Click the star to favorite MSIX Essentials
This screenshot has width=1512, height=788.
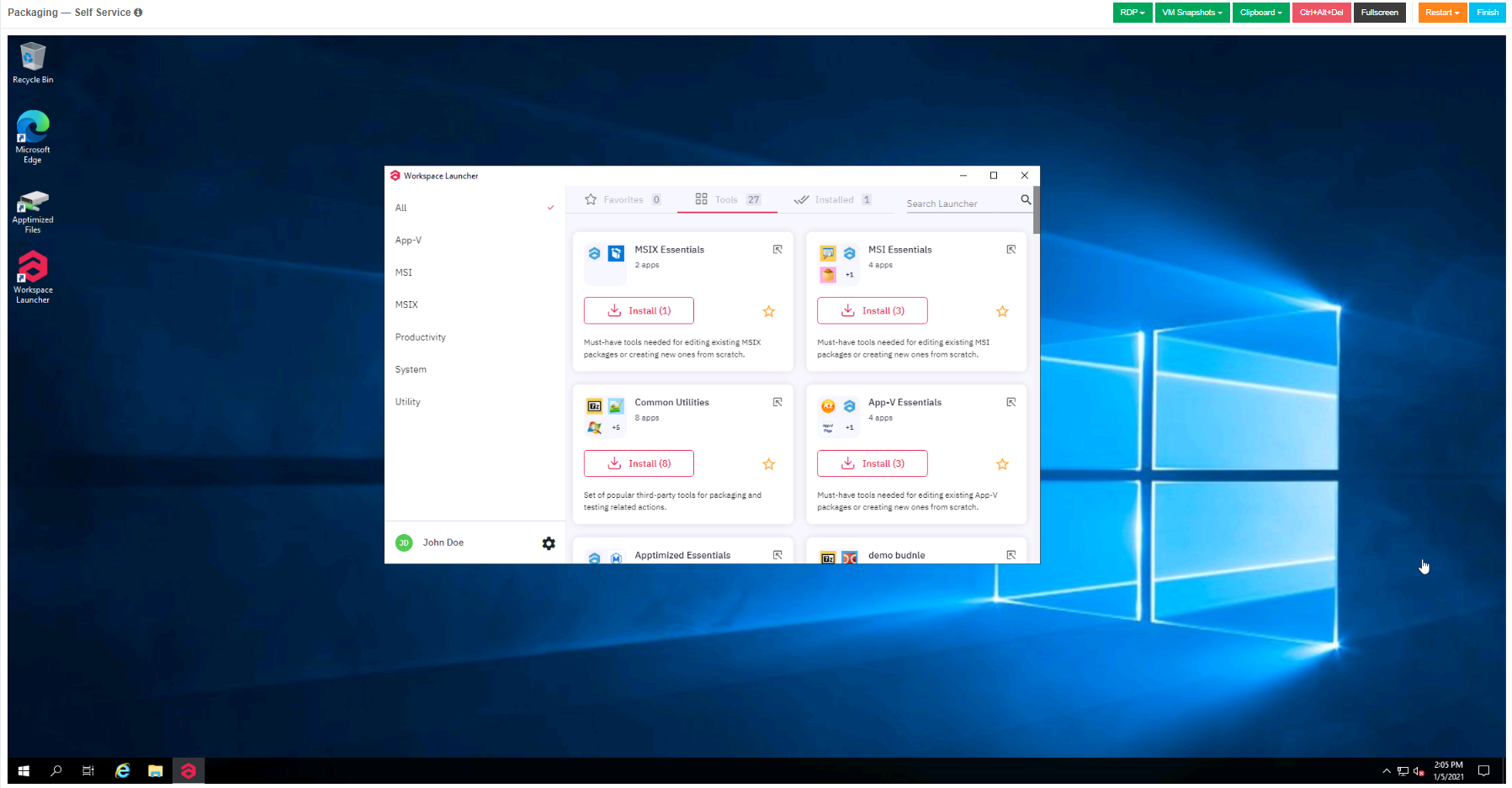pyautogui.click(x=768, y=311)
